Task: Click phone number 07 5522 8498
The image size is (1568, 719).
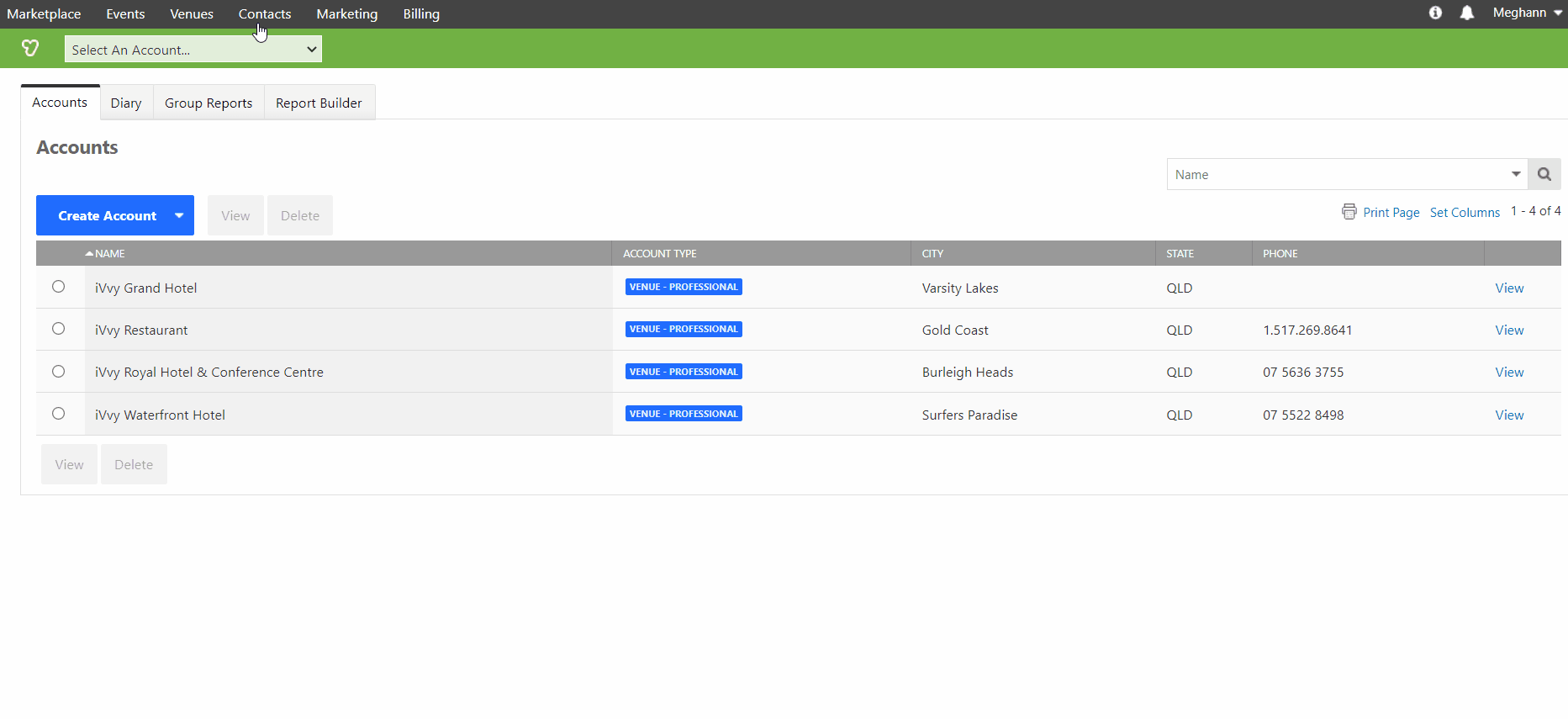Action: click(x=1303, y=415)
